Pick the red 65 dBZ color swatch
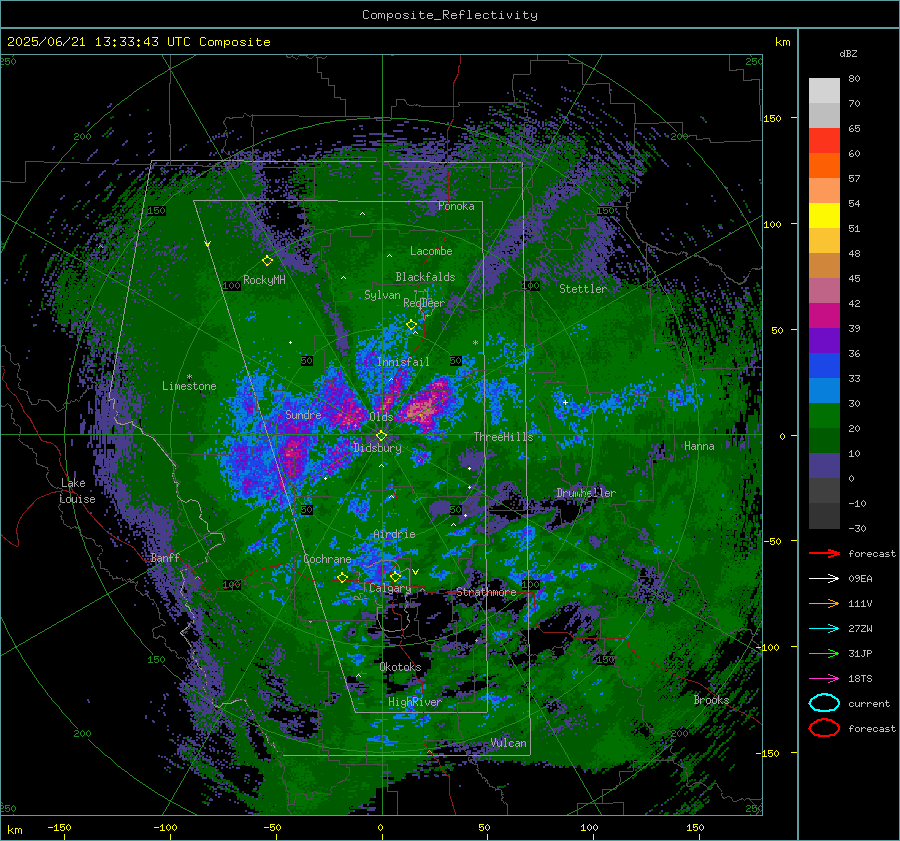Viewport: 900px width, 841px height. [824, 140]
